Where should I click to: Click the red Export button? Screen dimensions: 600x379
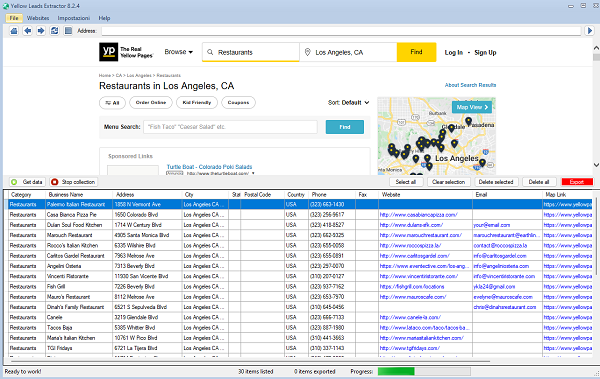(577, 182)
